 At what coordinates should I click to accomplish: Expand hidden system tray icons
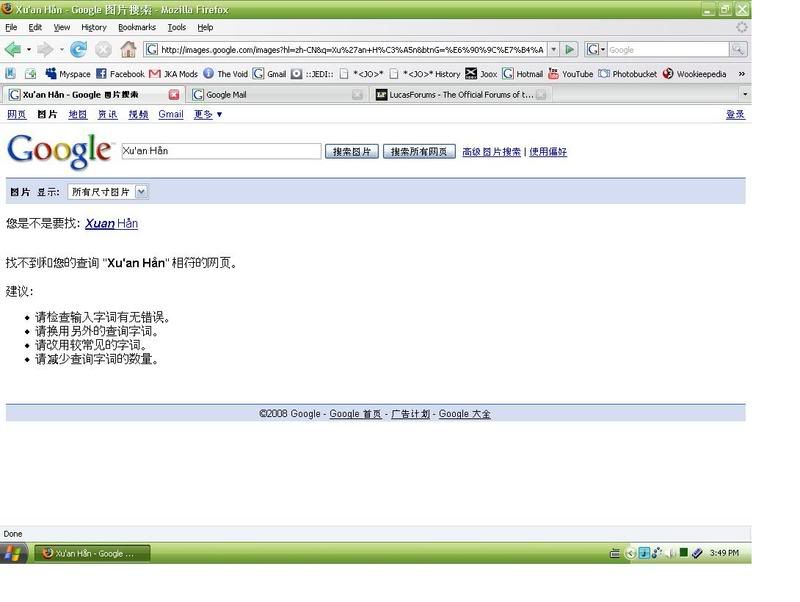(x=631, y=553)
